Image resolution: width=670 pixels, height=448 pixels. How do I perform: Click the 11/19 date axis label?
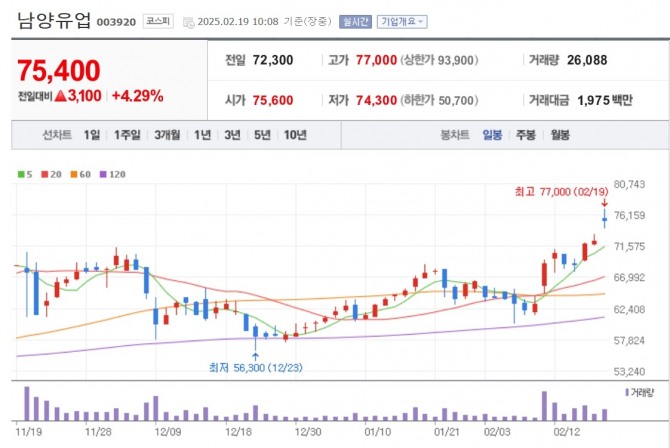tap(29, 432)
